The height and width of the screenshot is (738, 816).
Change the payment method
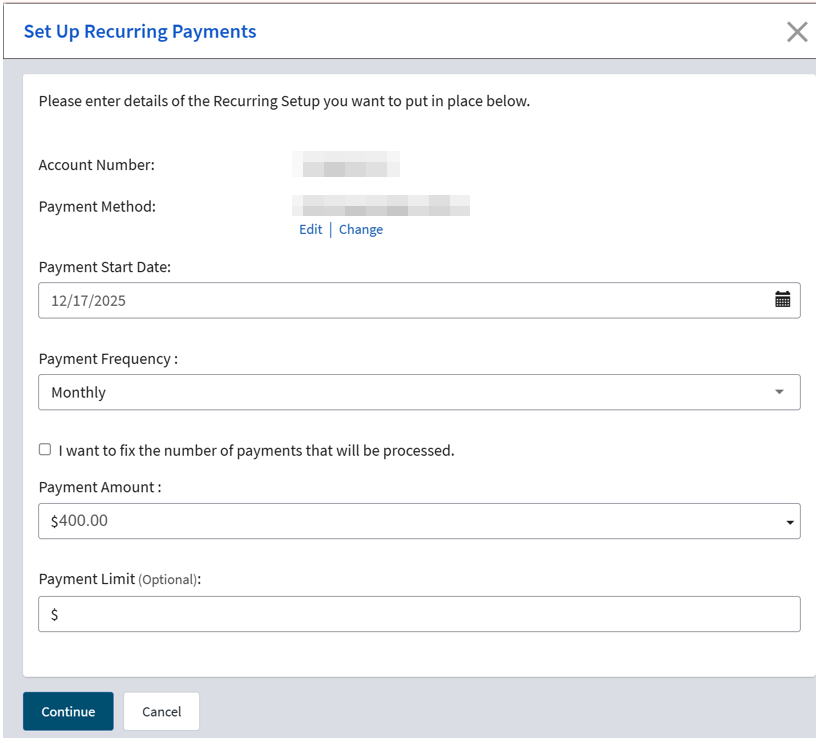point(361,229)
